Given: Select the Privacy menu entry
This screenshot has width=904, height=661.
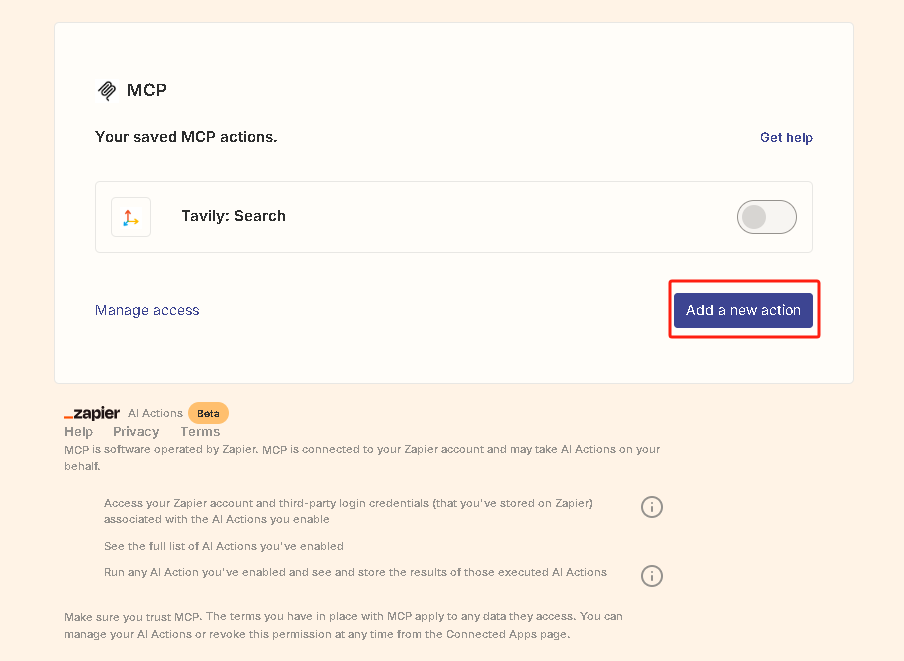Looking at the screenshot, I should [136, 431].
